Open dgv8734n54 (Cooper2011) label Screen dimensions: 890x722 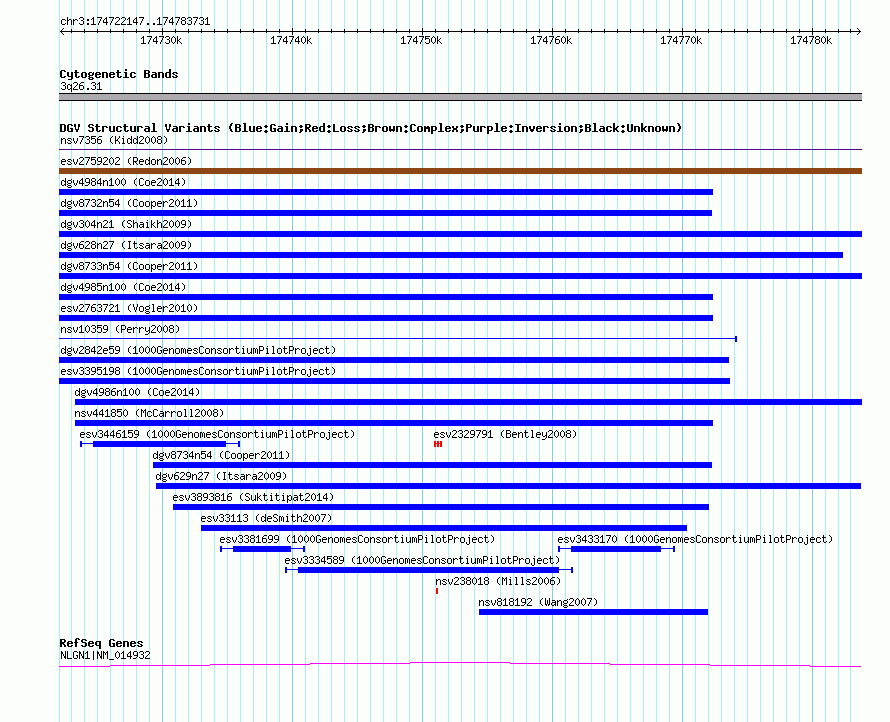pyautogui.click(x=221, y=455)
